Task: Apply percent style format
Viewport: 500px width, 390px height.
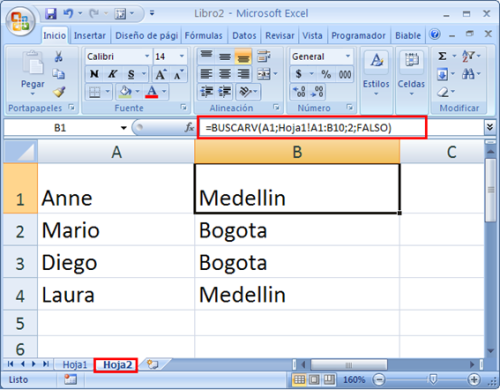Action: tap(326, 74)
